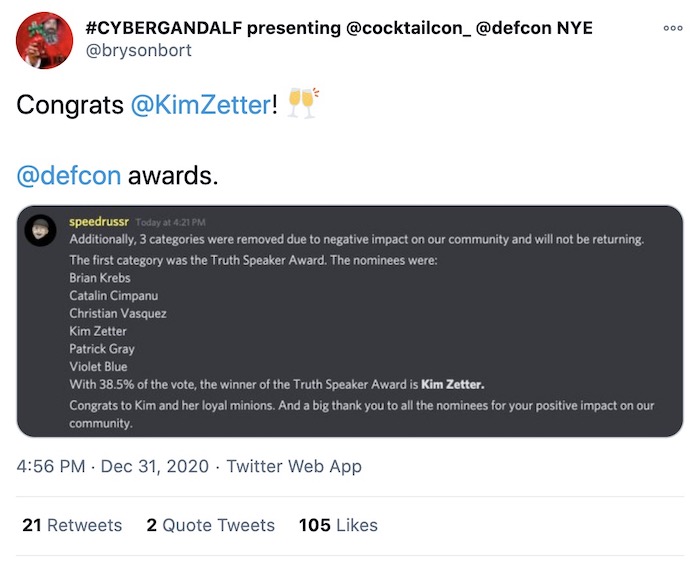Open the tweet's more options menu
This screenshot has width=700, height=564.
673,29
